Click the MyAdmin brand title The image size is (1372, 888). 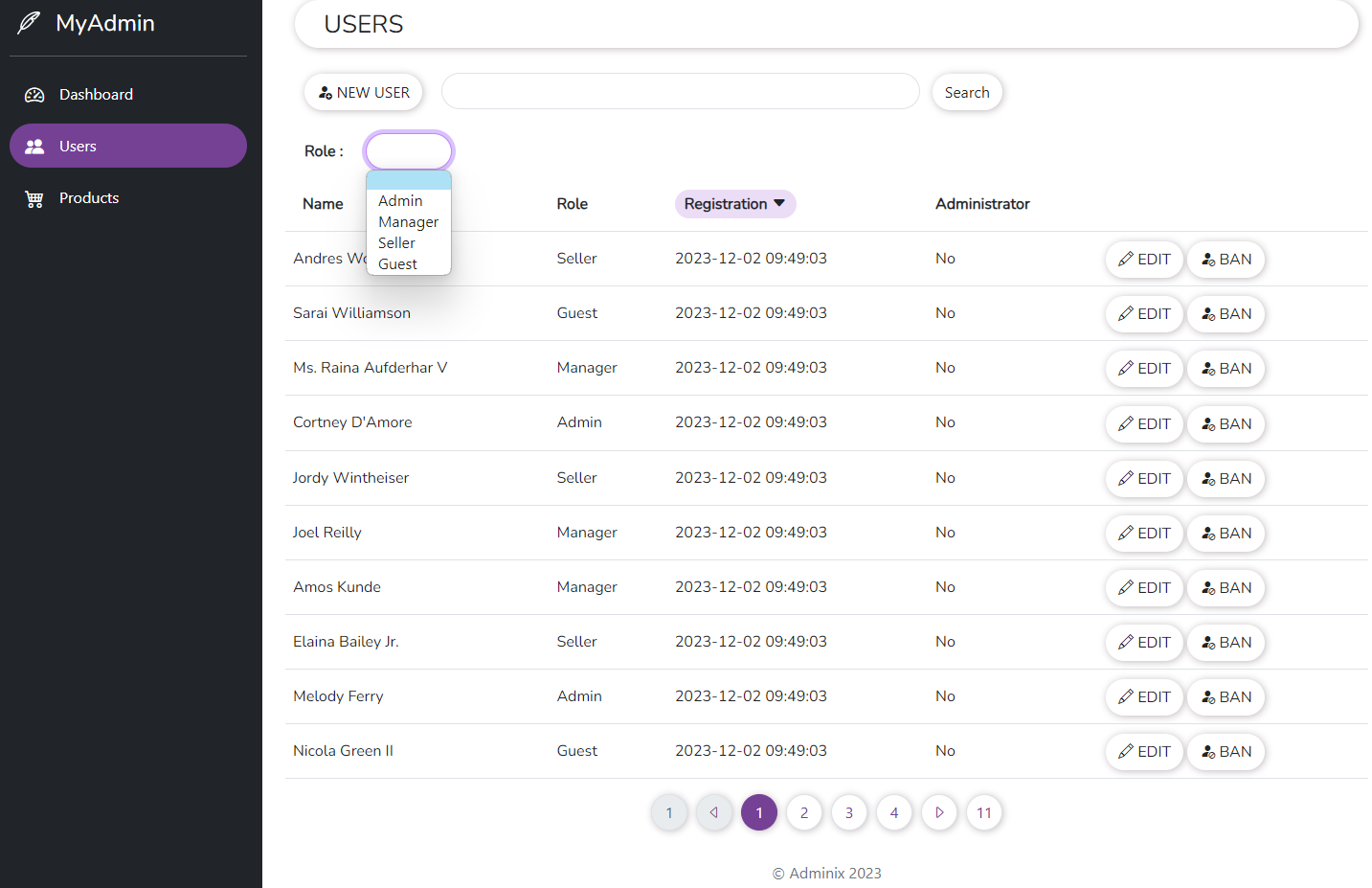(105, 23)
